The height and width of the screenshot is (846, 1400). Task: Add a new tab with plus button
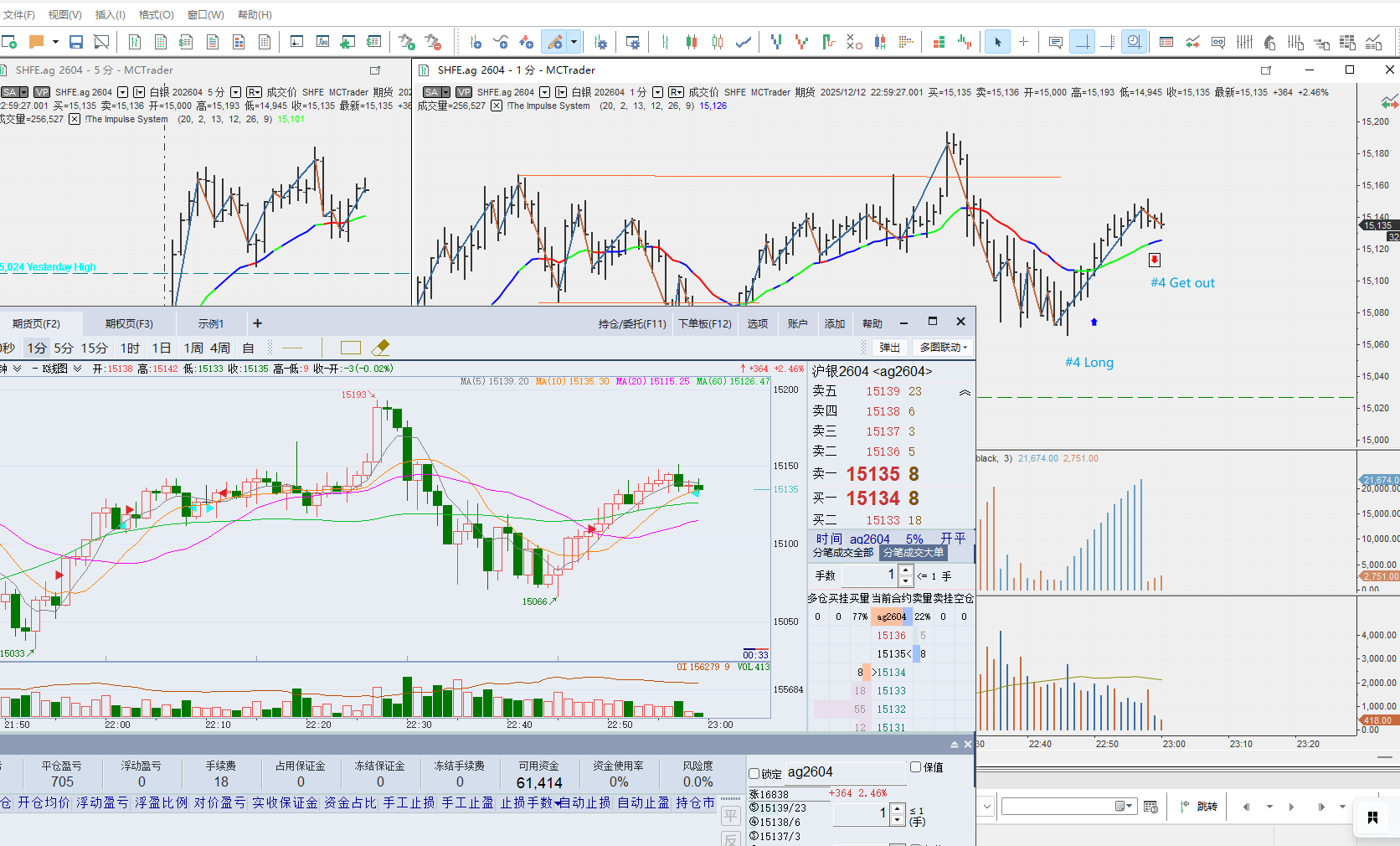click(257, 323)
